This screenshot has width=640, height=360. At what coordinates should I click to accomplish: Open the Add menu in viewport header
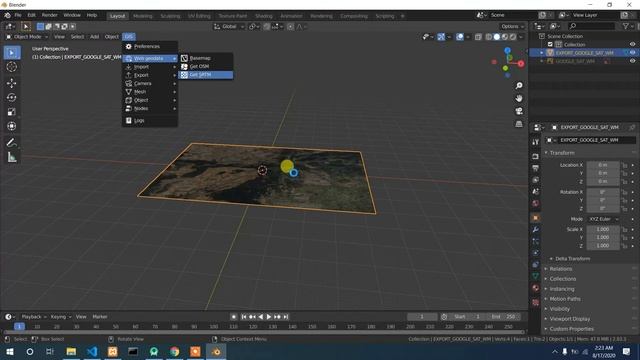pos(94,37)
